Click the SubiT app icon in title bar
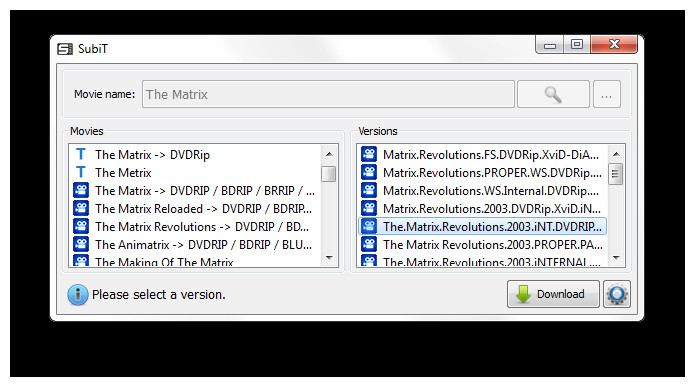The width and height of the screenshot is (694, 386). pos(65,49)
